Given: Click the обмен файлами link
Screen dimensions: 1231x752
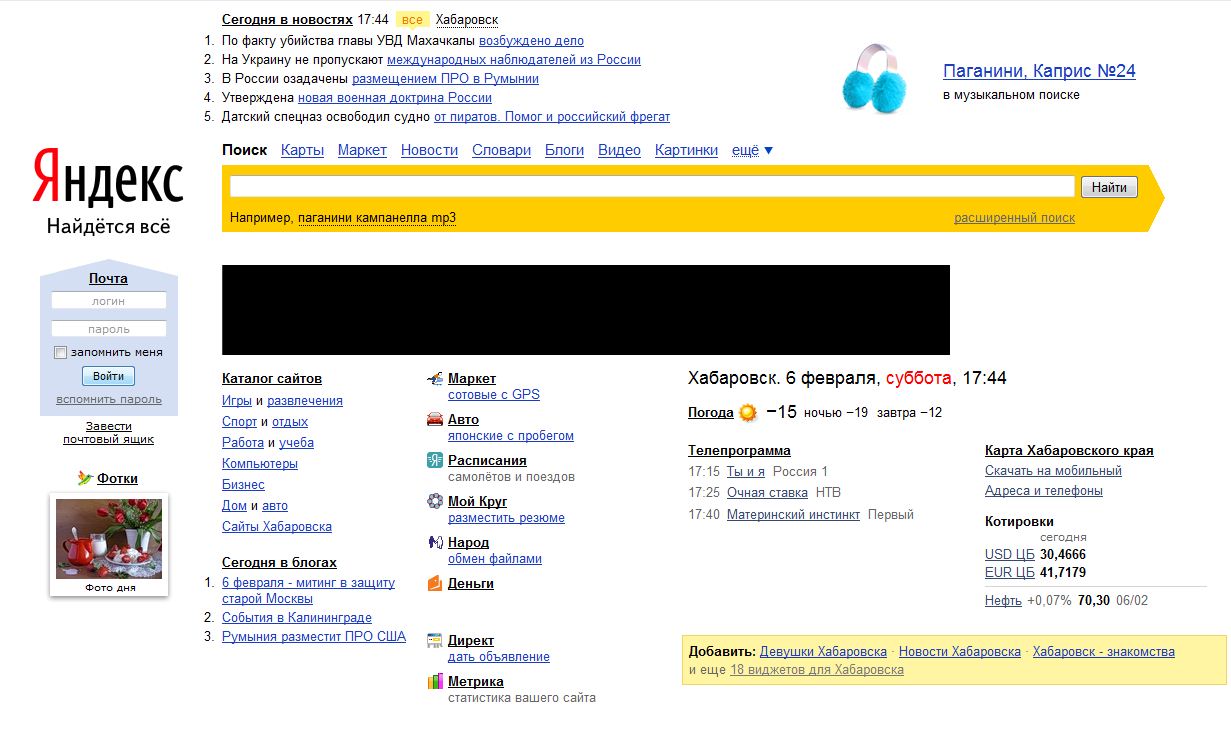Looking at the screenshot, I should 495,558.
